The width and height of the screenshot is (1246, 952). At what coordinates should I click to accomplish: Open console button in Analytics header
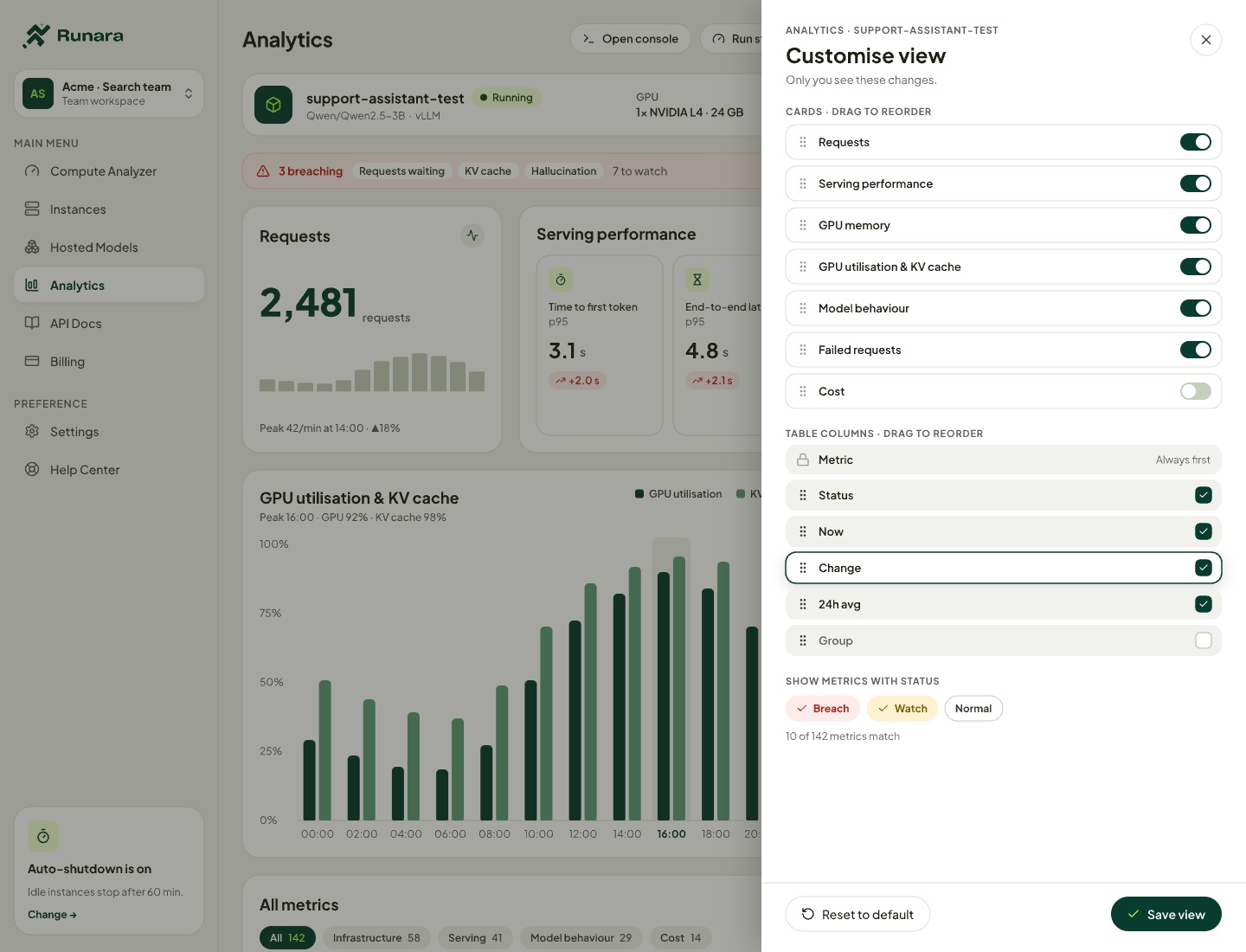pos(631,39)
